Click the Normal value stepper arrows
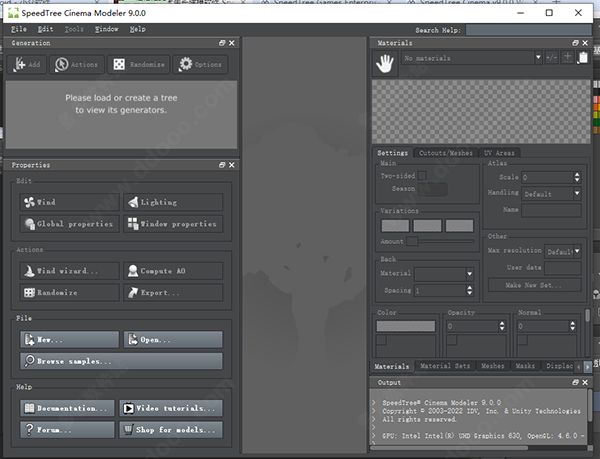This screenshot has height=459, width=600. [x=572, y=326]
